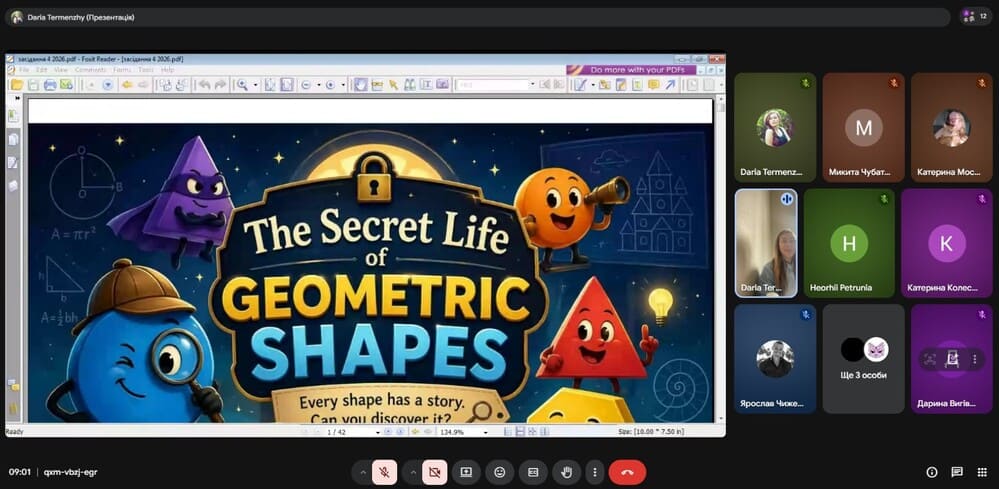Select Heorhii Petrunia participant tile

849,243
